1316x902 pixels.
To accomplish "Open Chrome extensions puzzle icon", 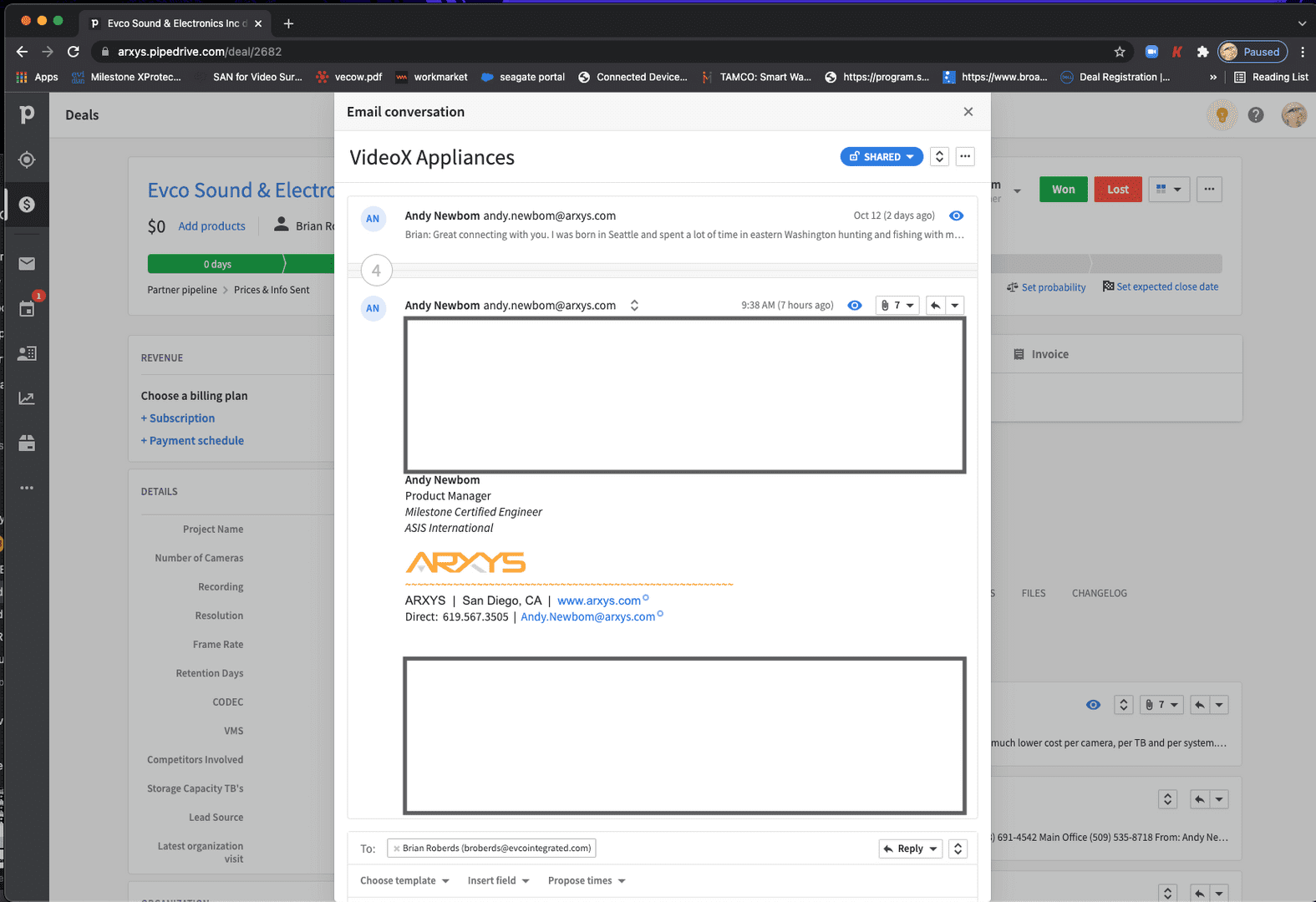I will point(1202,52).
